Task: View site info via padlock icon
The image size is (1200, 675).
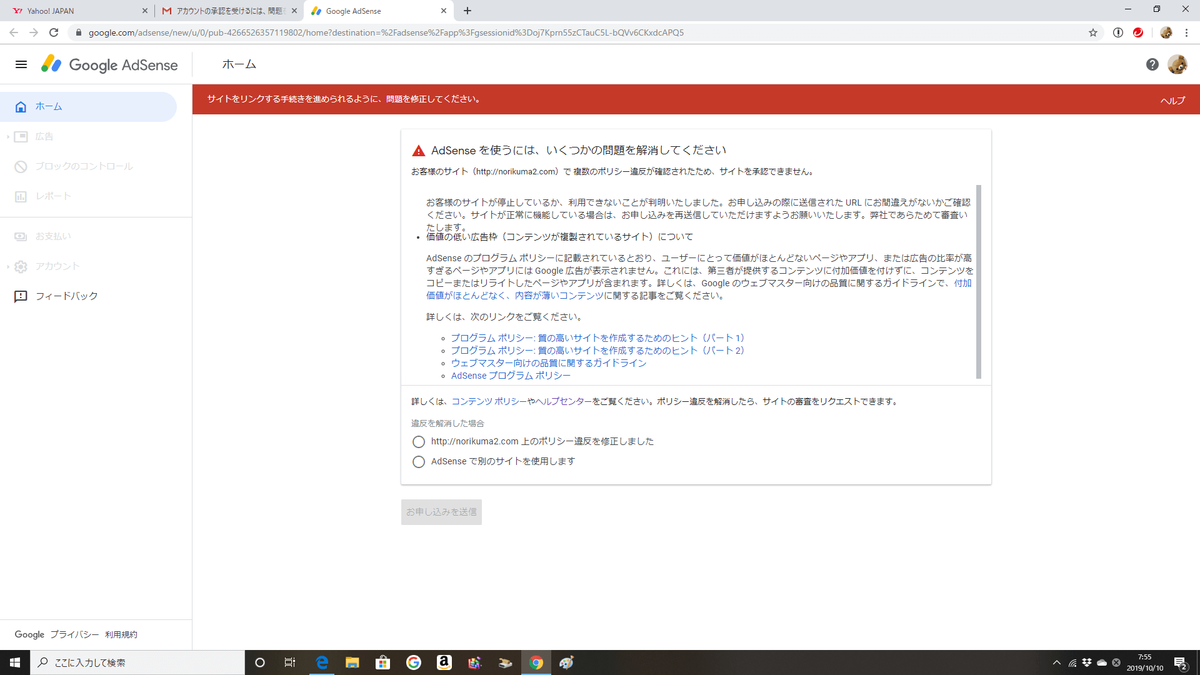Action: point(79,32)
